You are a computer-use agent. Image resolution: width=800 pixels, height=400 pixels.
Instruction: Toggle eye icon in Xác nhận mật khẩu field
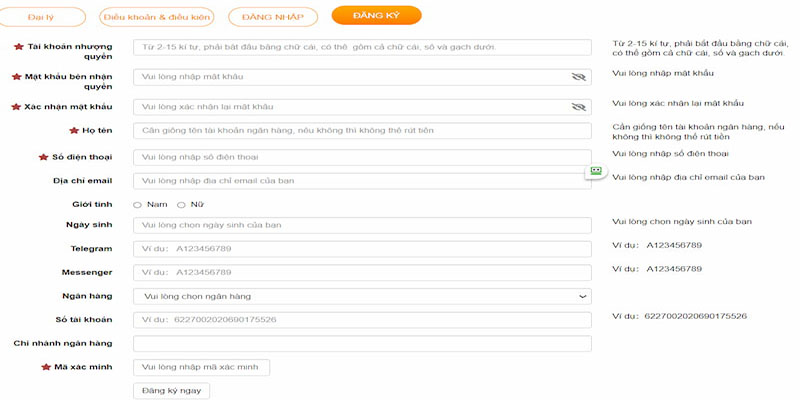click(579, 107)
